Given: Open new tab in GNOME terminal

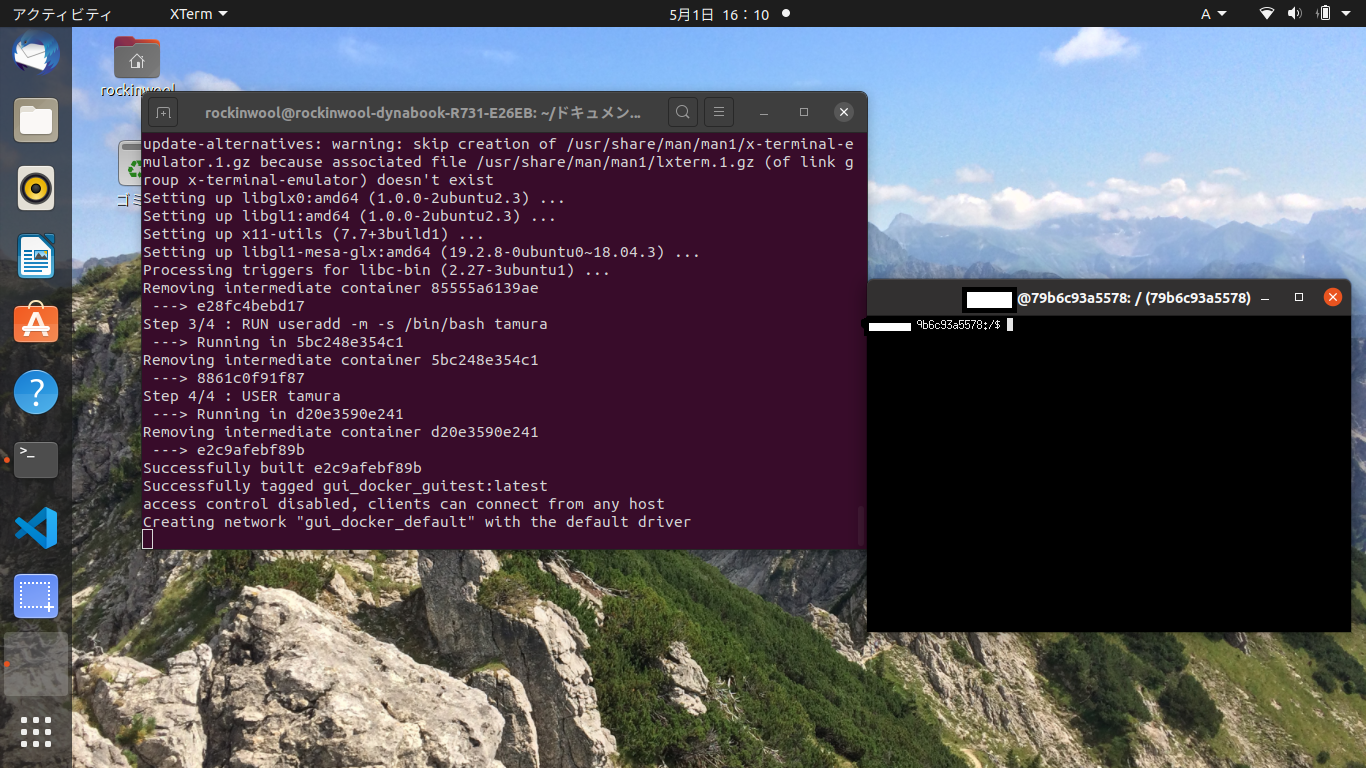Looking at the screenshot, I should pos(163,112).
